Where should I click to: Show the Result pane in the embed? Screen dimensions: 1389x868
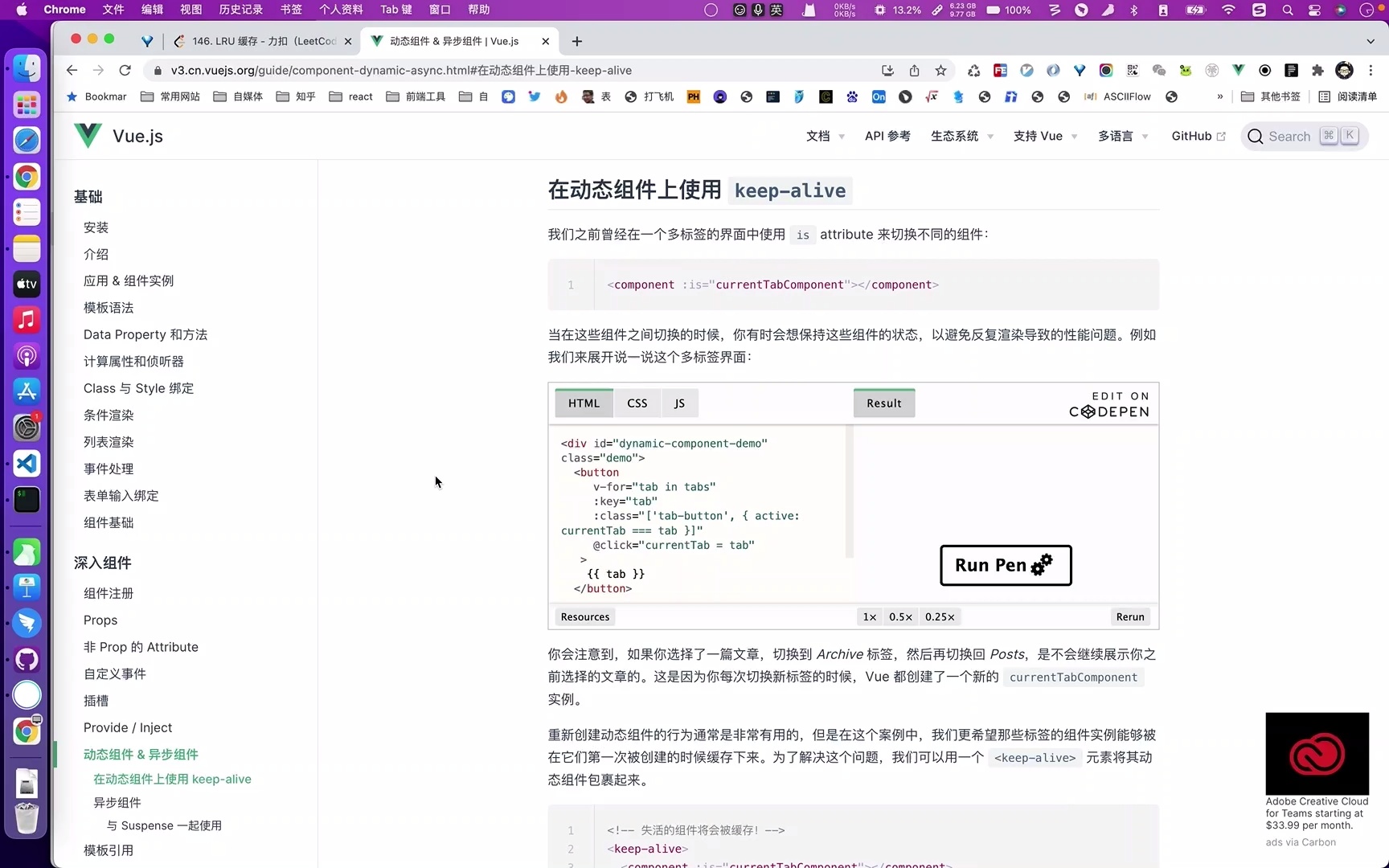click(x=883, y=403)
